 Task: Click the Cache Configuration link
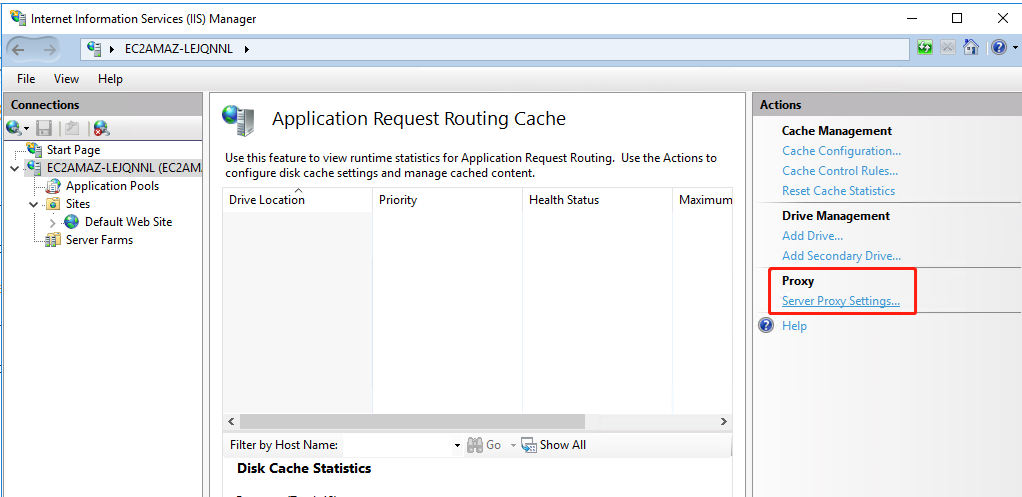pos(840,151)
